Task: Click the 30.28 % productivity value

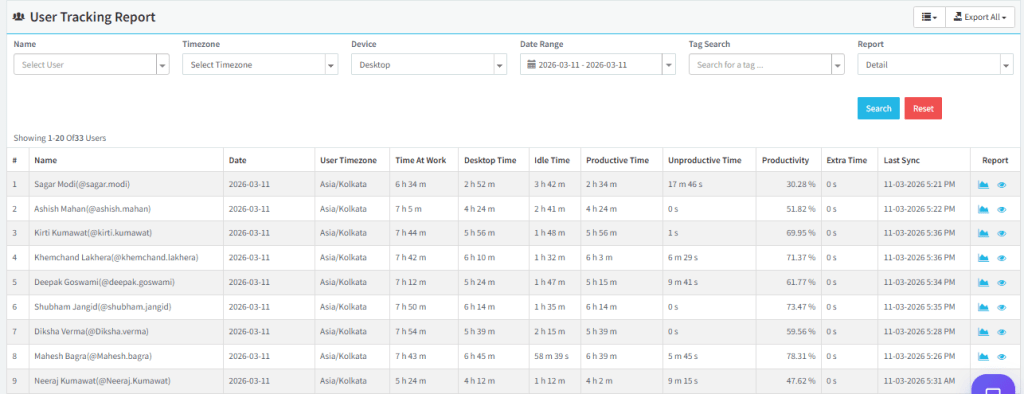Action: (801, 185)
